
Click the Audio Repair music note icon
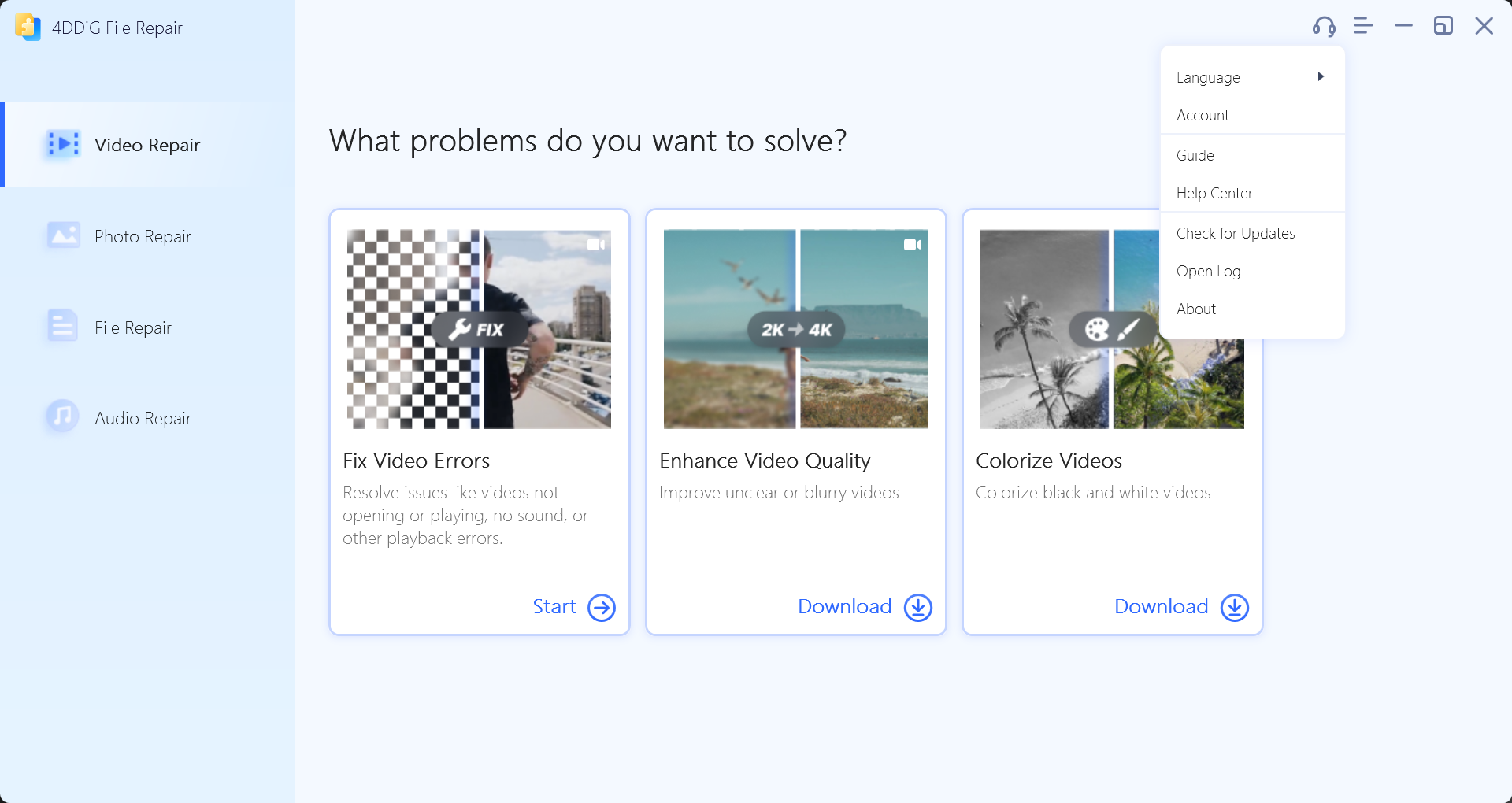[62, 416]
